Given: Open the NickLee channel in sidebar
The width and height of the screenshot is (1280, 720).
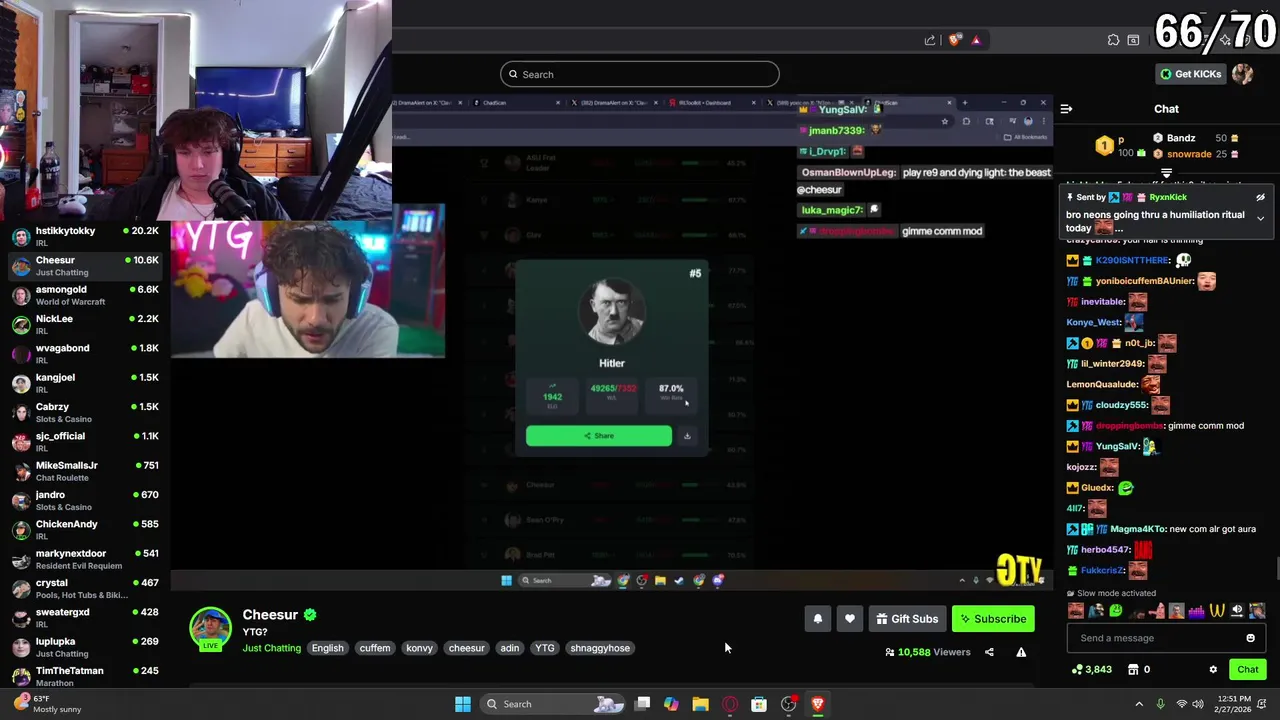Looking at the screenshot, I should pyautogui.click(x=87, y=324).
